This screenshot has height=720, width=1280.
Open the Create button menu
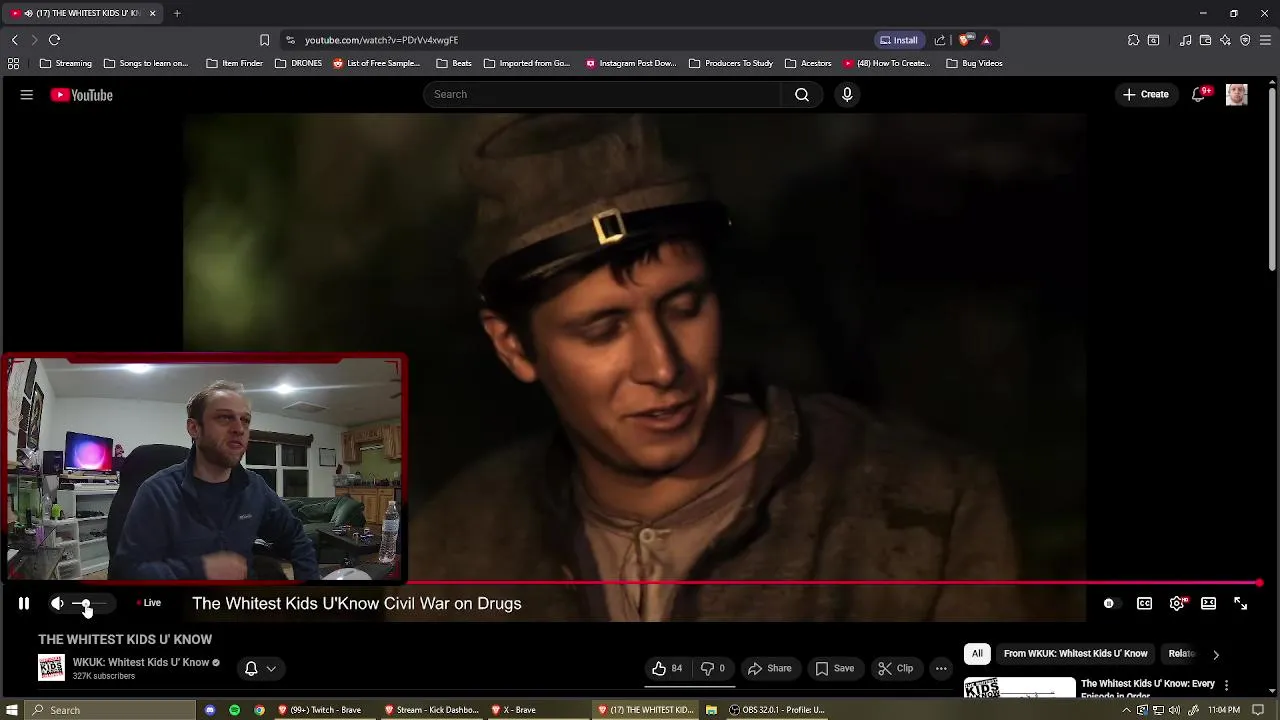1146,94
